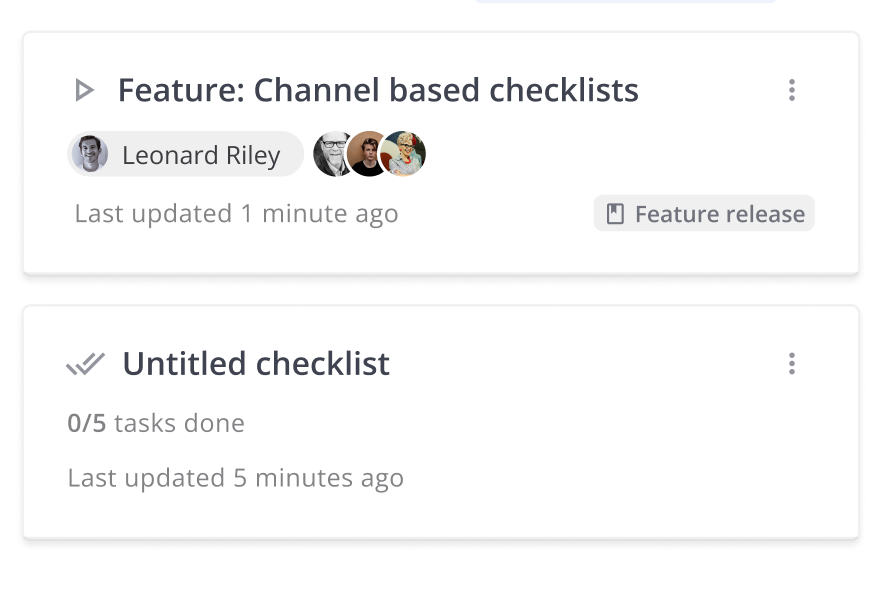The image size is (894, 590).
Task: Open the Untitled checklist title
Action: click(x=256, y=363)
